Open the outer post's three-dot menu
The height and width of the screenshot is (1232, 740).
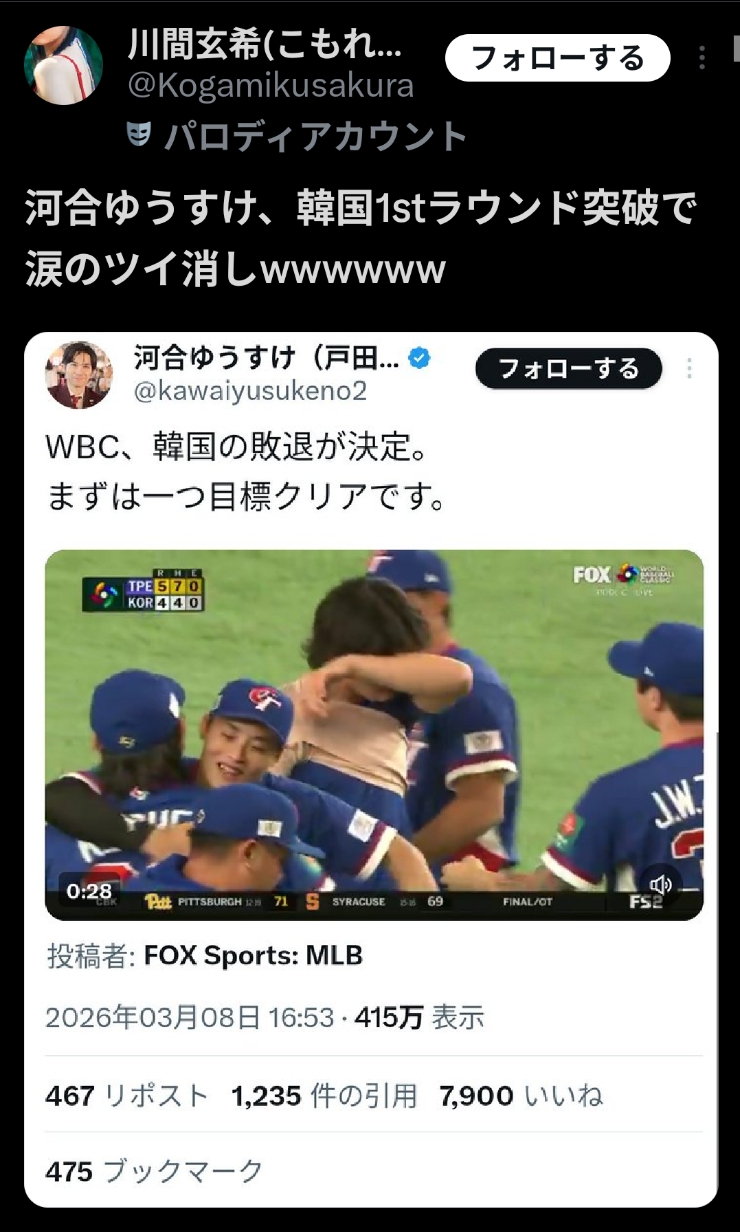tap(702, 58)
